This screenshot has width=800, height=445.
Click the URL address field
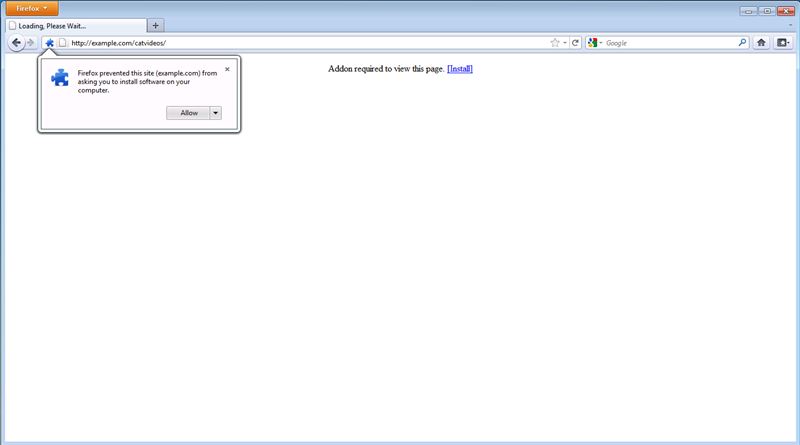[x=300, y=43]
